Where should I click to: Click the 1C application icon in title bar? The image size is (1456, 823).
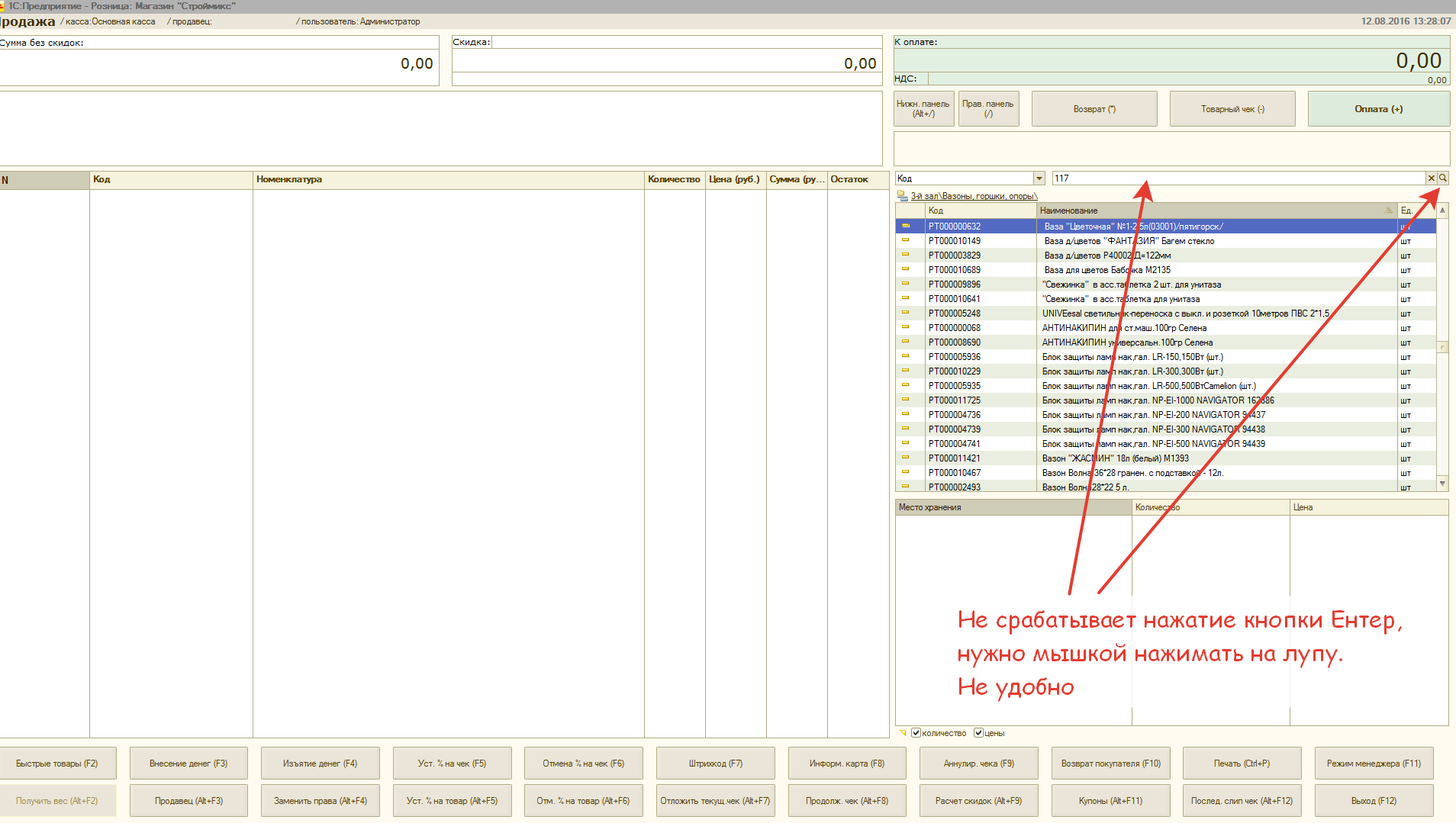tap(3, 6)
